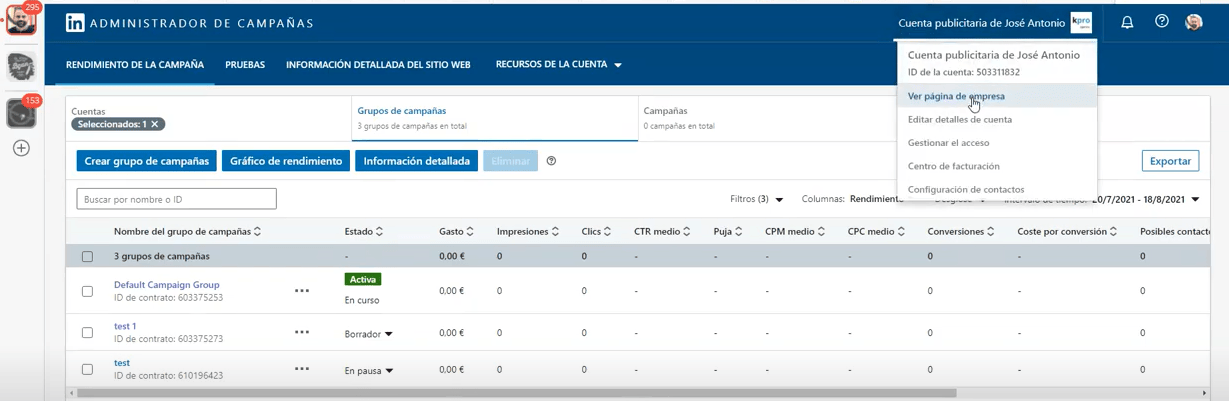Open the second sidebar workspace icon
1229x401 pixels.
[x=21, y=67]
